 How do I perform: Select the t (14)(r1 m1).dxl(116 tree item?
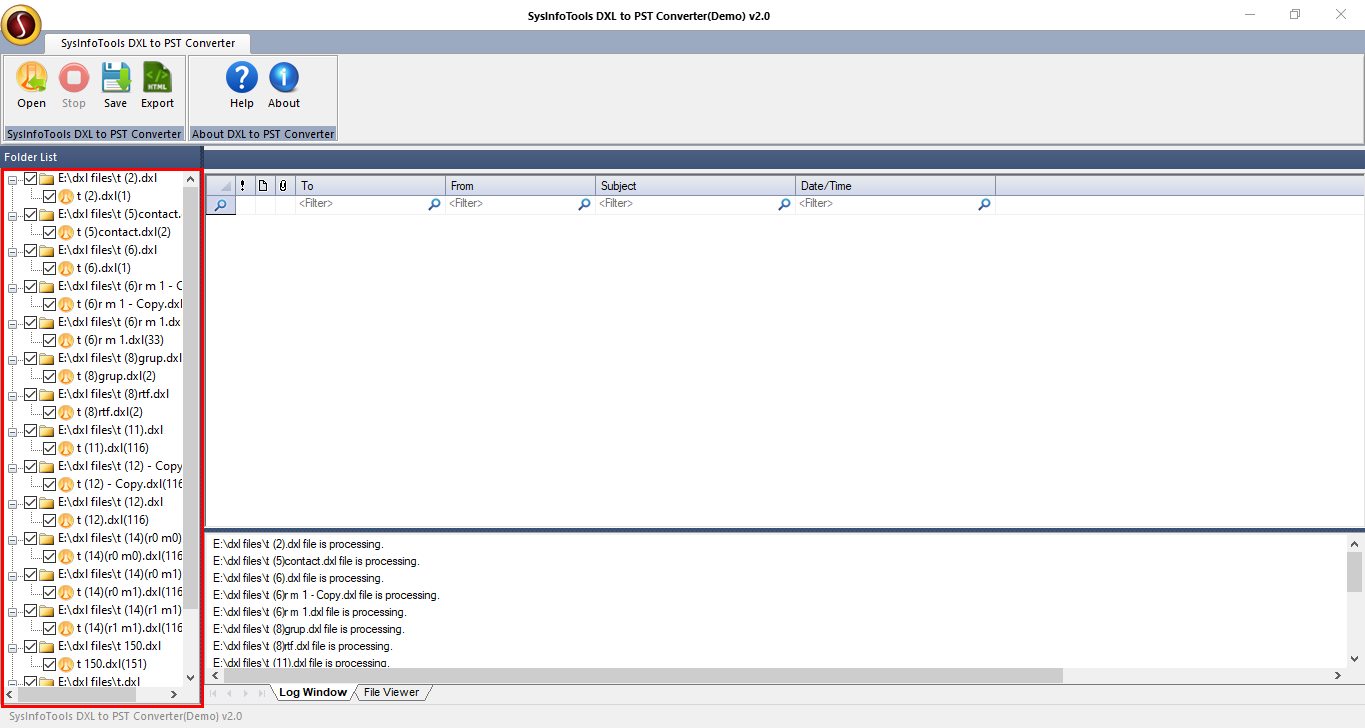pyautogui.click(x=130, y=628)
